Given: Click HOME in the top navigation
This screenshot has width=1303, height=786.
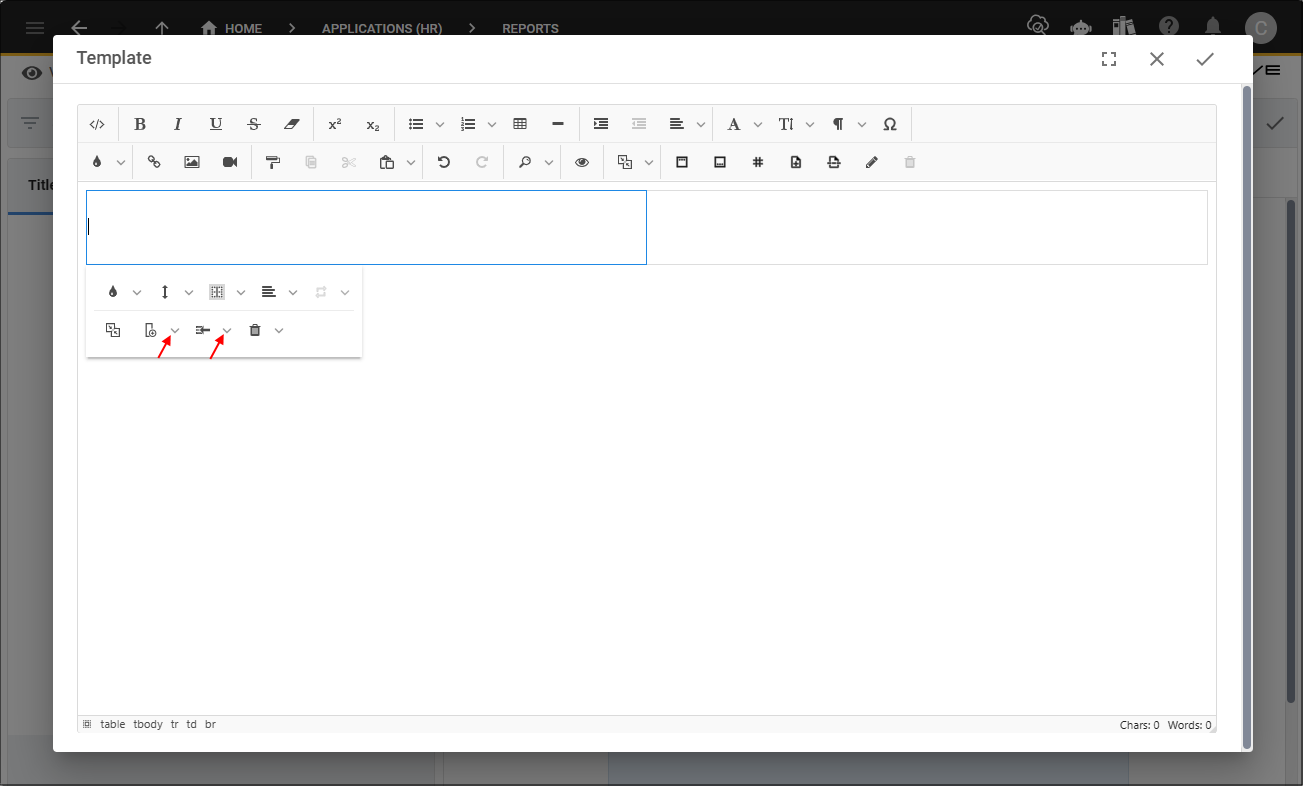Looking at the screenshot, I should click(240, 28).
